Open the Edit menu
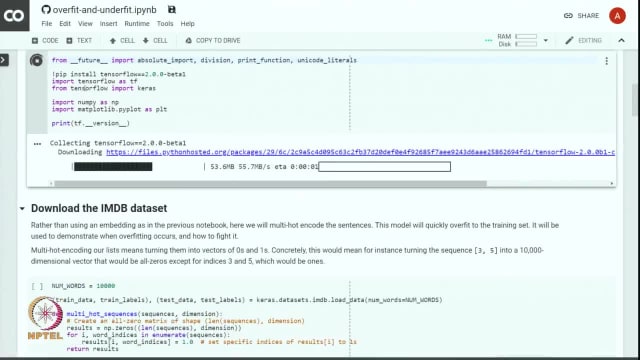Image resolution: width=640 pixels, height=360 pixels. coord(65,24)
